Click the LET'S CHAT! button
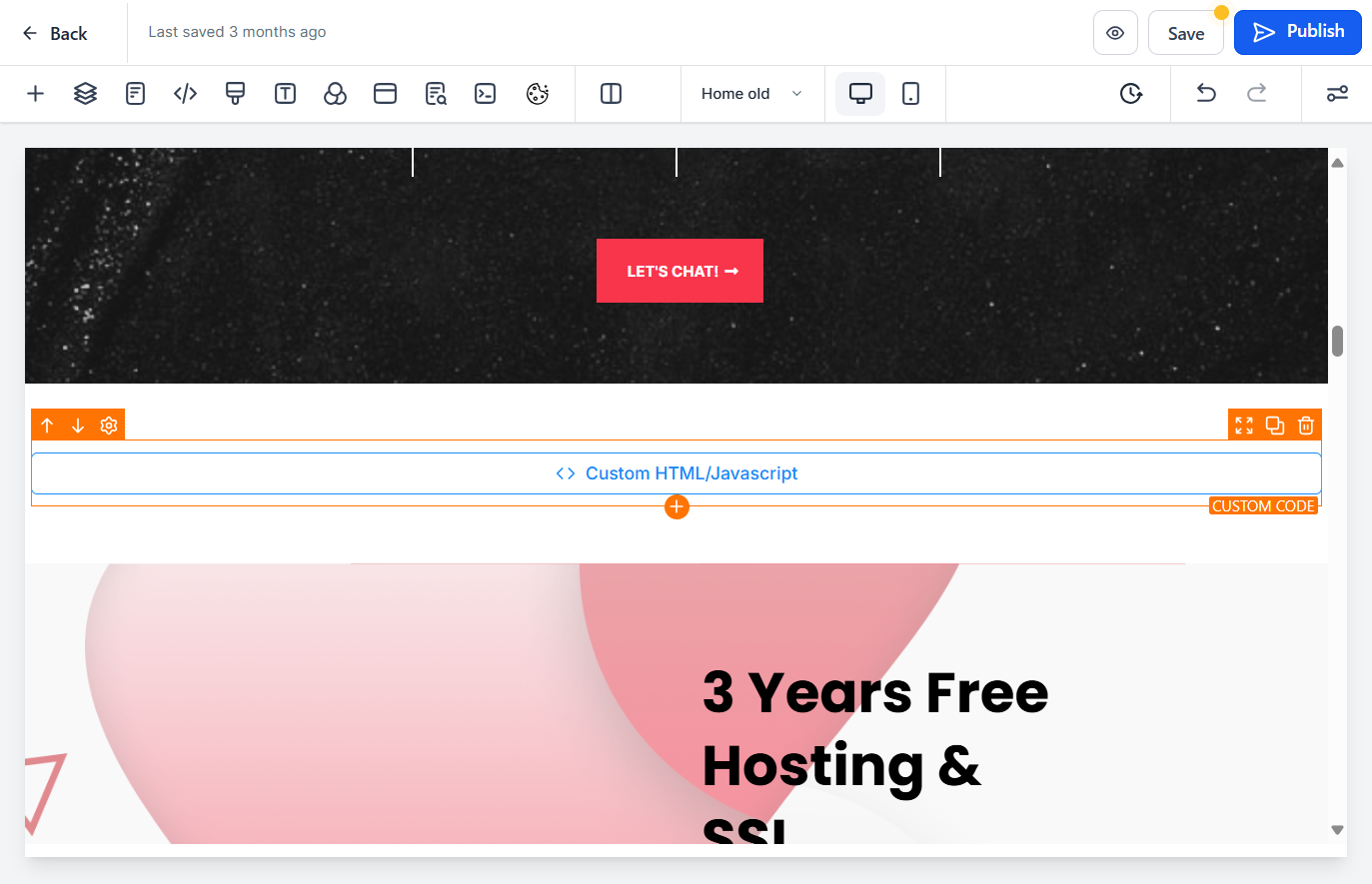 (x=680, y=271)
